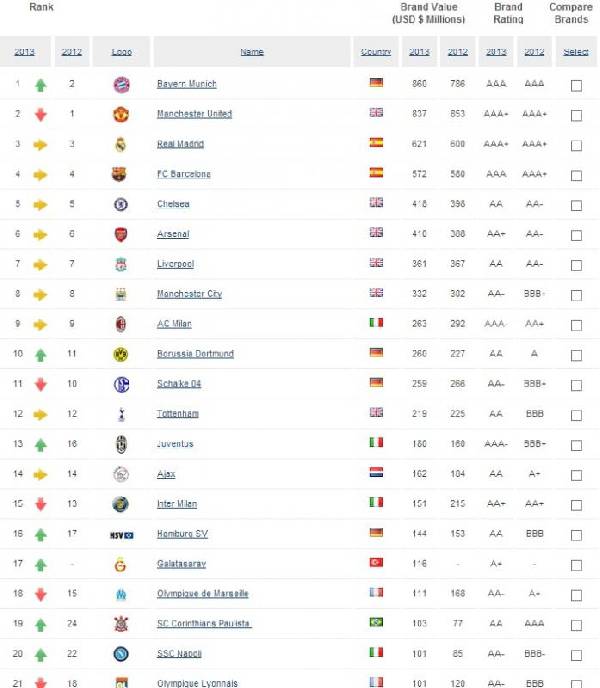Sort by the Country column header
600x688 pixels.
375,51
